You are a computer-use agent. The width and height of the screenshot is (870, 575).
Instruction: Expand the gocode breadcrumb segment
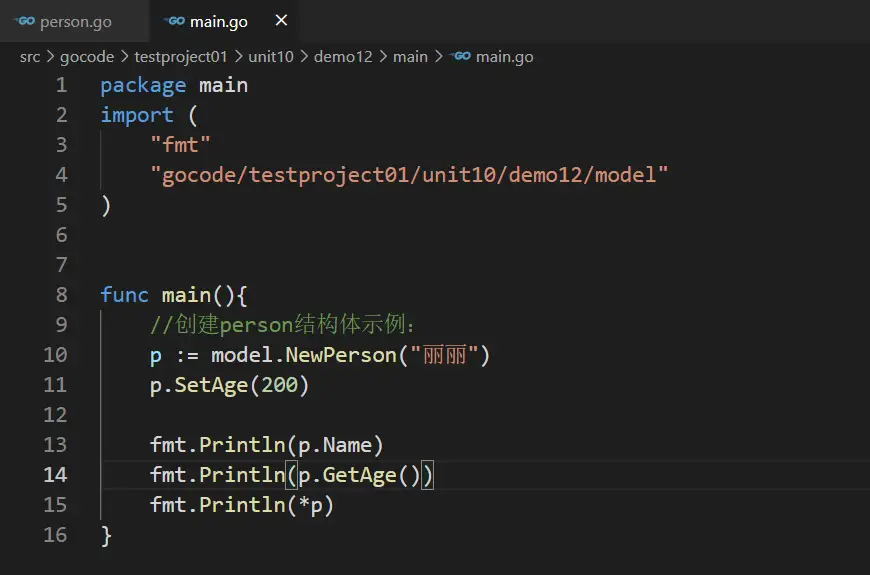(87, 57)
